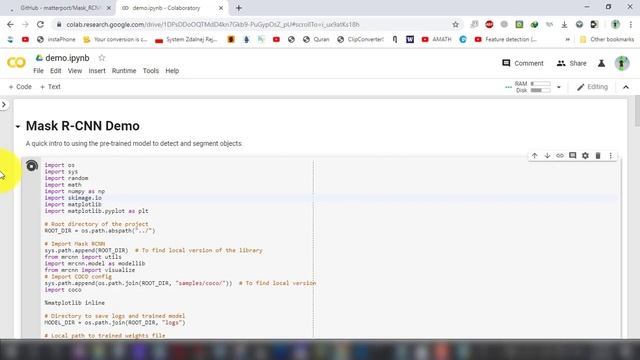Click the Colab CO logo

pyautogui.click(x=16, y=62)
